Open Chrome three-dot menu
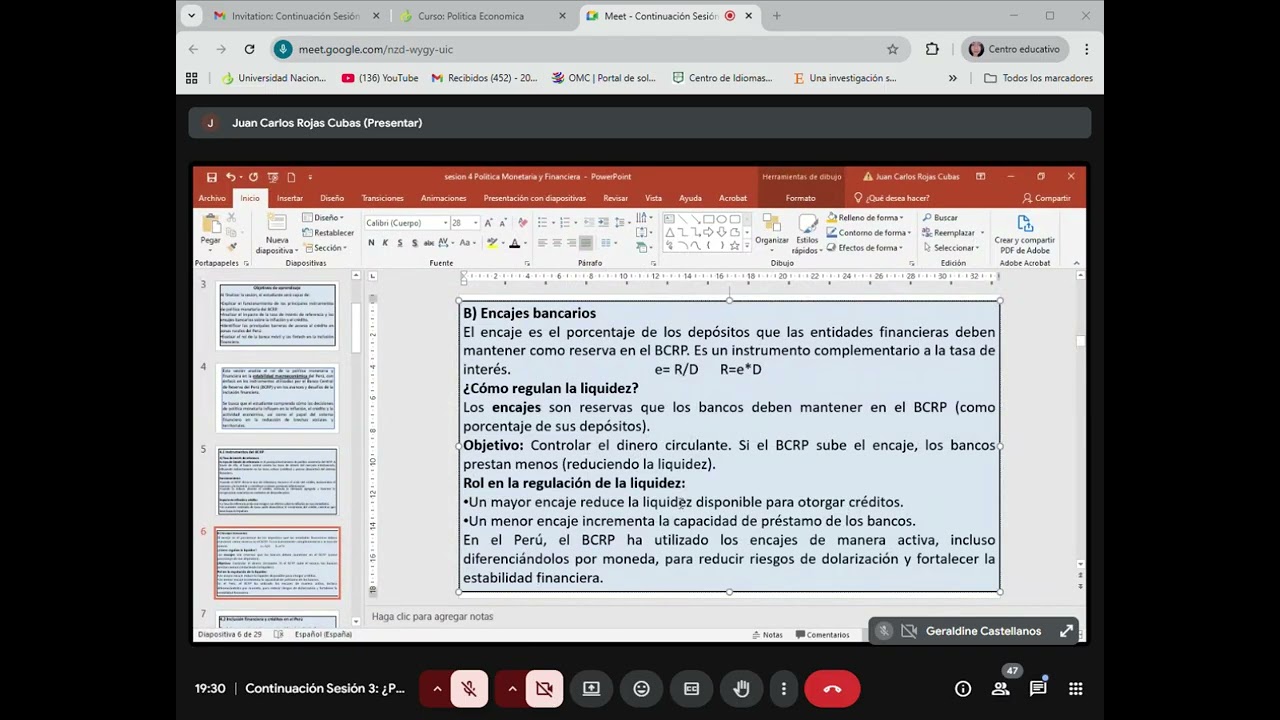Viewport: 1280px width, 720px height. point(1086,49)
